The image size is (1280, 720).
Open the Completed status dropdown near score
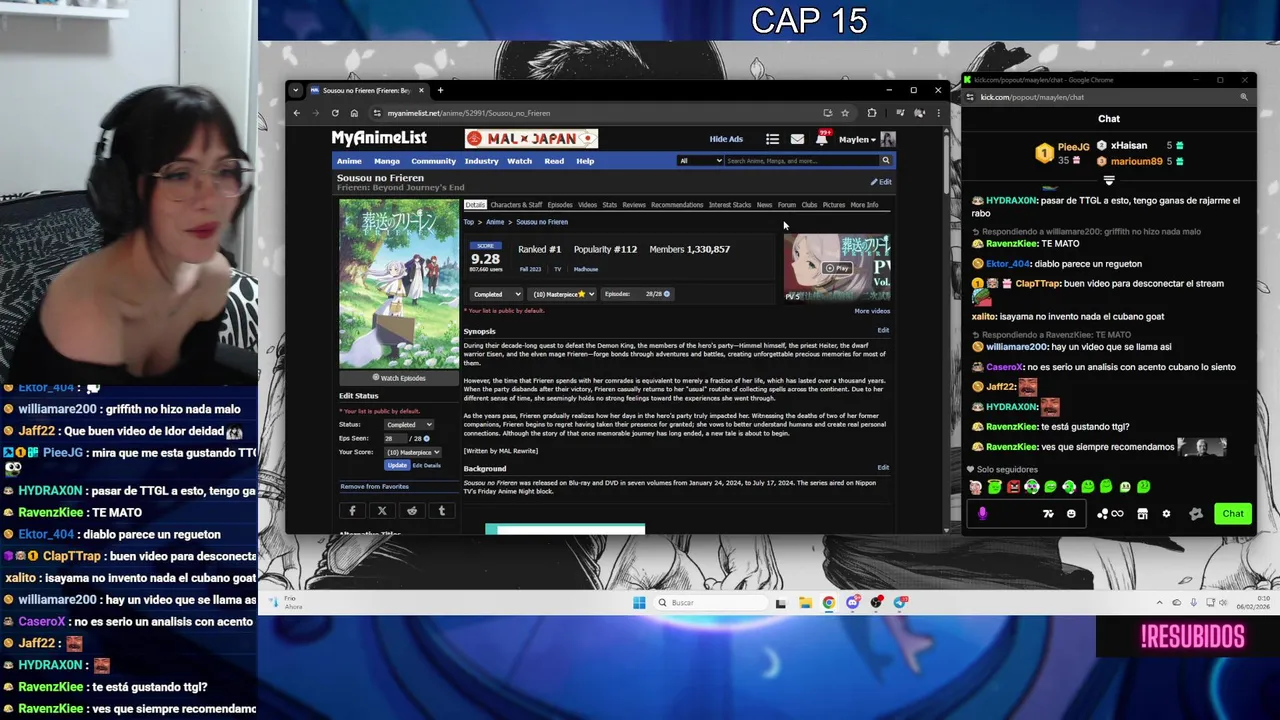click(x=497, y=294)
